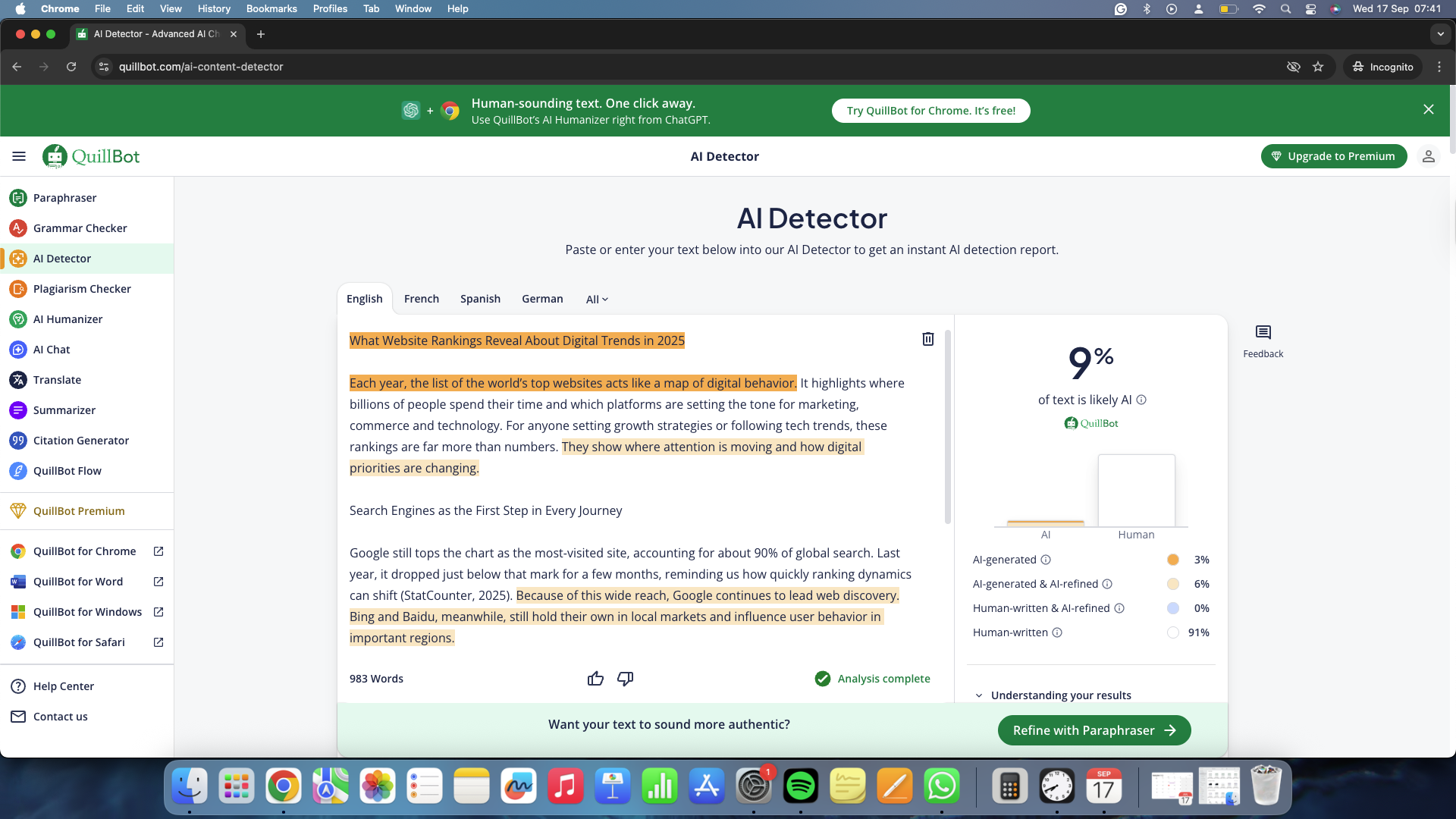Click AI-generated & AI-refined beige dot
The image size is (1456, 819).
(x=1173, y=584)
